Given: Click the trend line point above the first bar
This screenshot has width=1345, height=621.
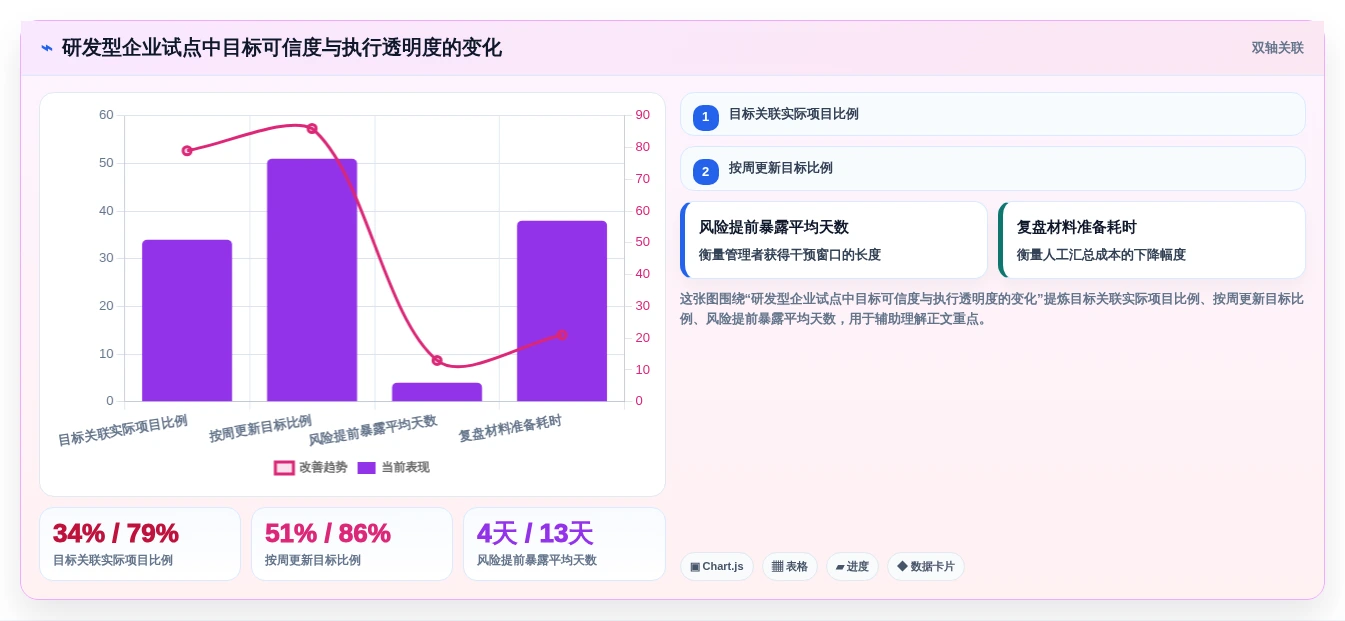Looking at the screenshot, I should click(187, 151).
